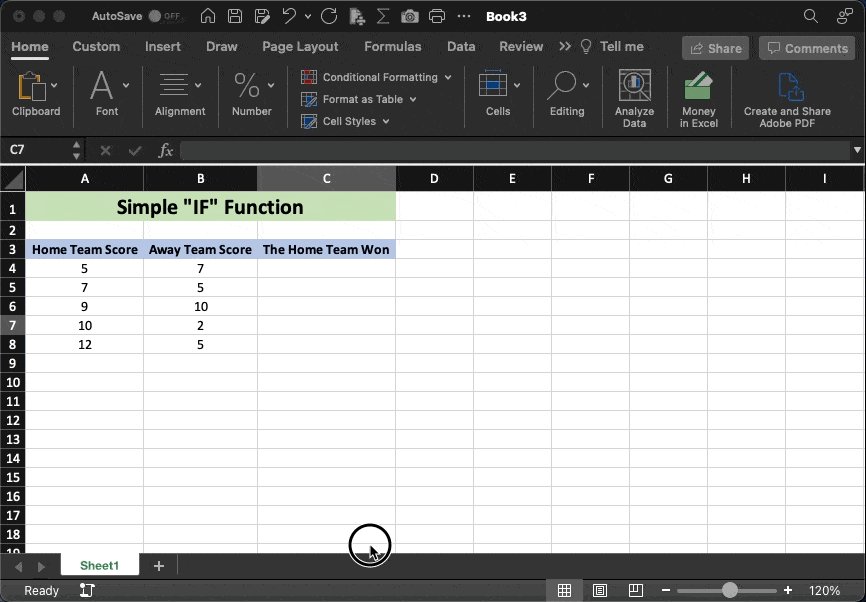Click the Search magnifier in title bar
The height and width of the screenshot is (602, 866).
[x=810, y=16]
